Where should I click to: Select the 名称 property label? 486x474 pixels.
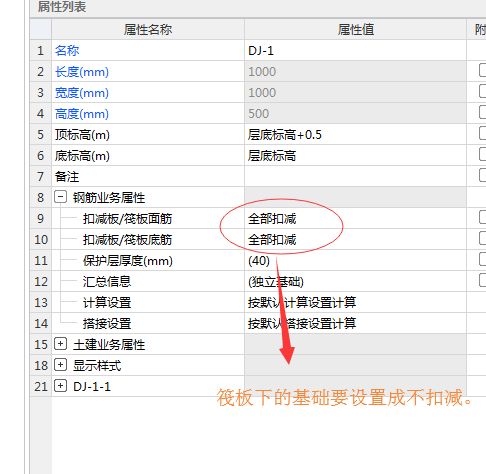coord(67,51)
